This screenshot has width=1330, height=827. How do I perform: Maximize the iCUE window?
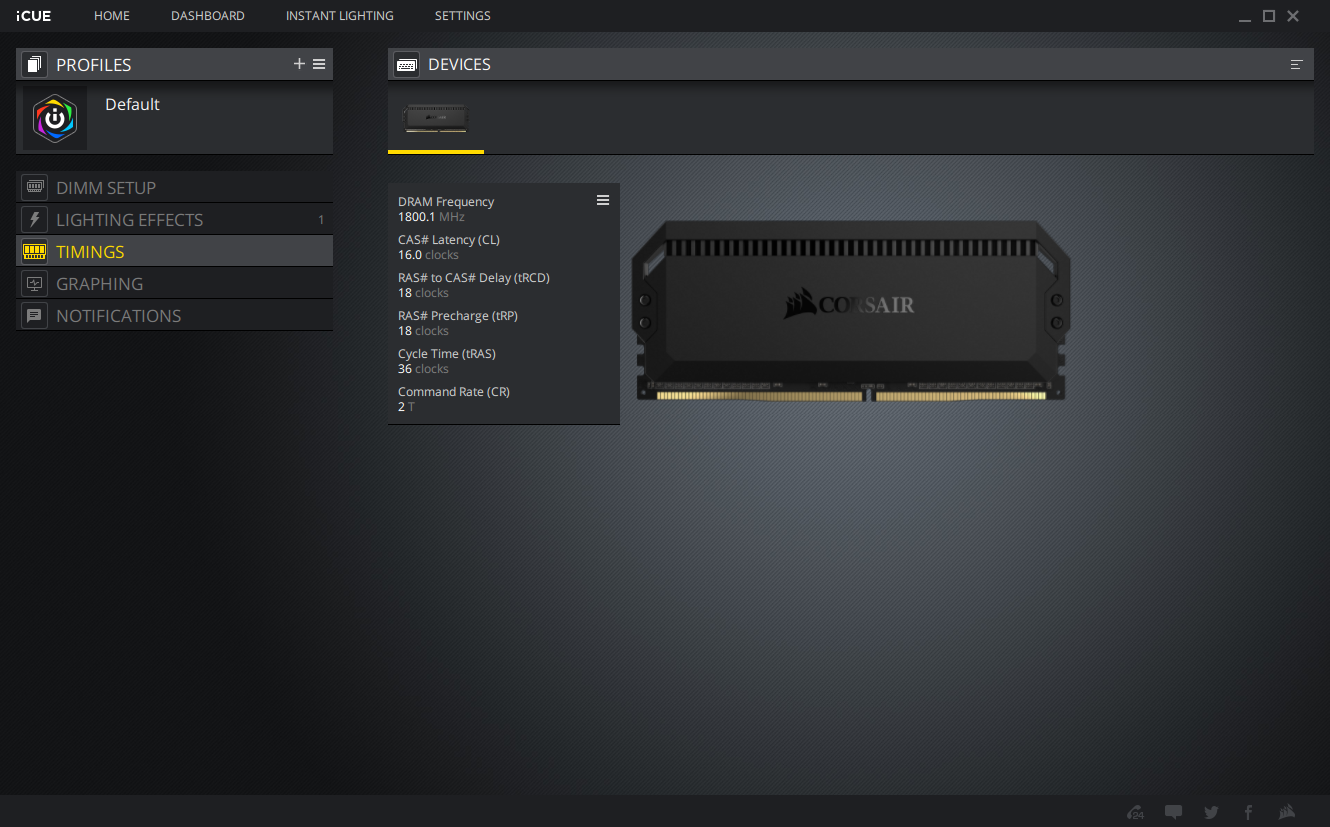click(1269, 16)
